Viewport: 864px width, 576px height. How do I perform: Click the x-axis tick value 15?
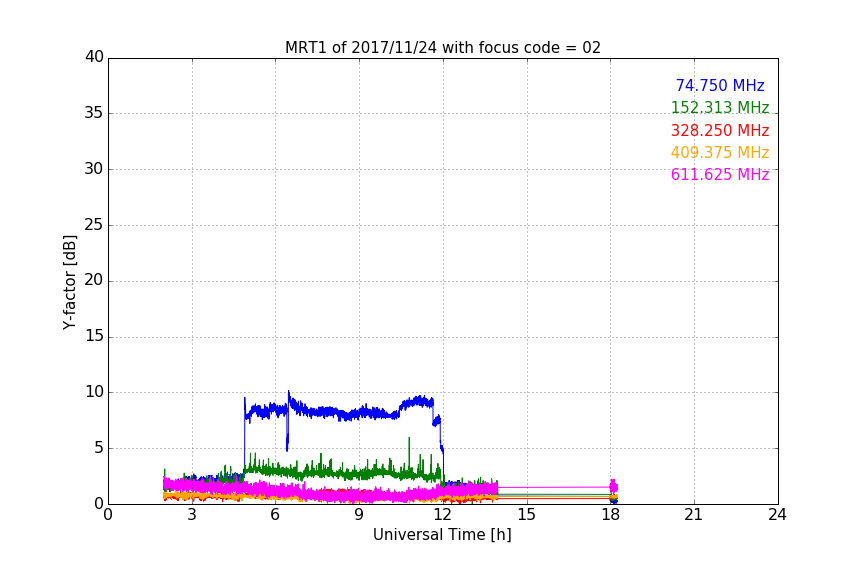pos(526,515)
